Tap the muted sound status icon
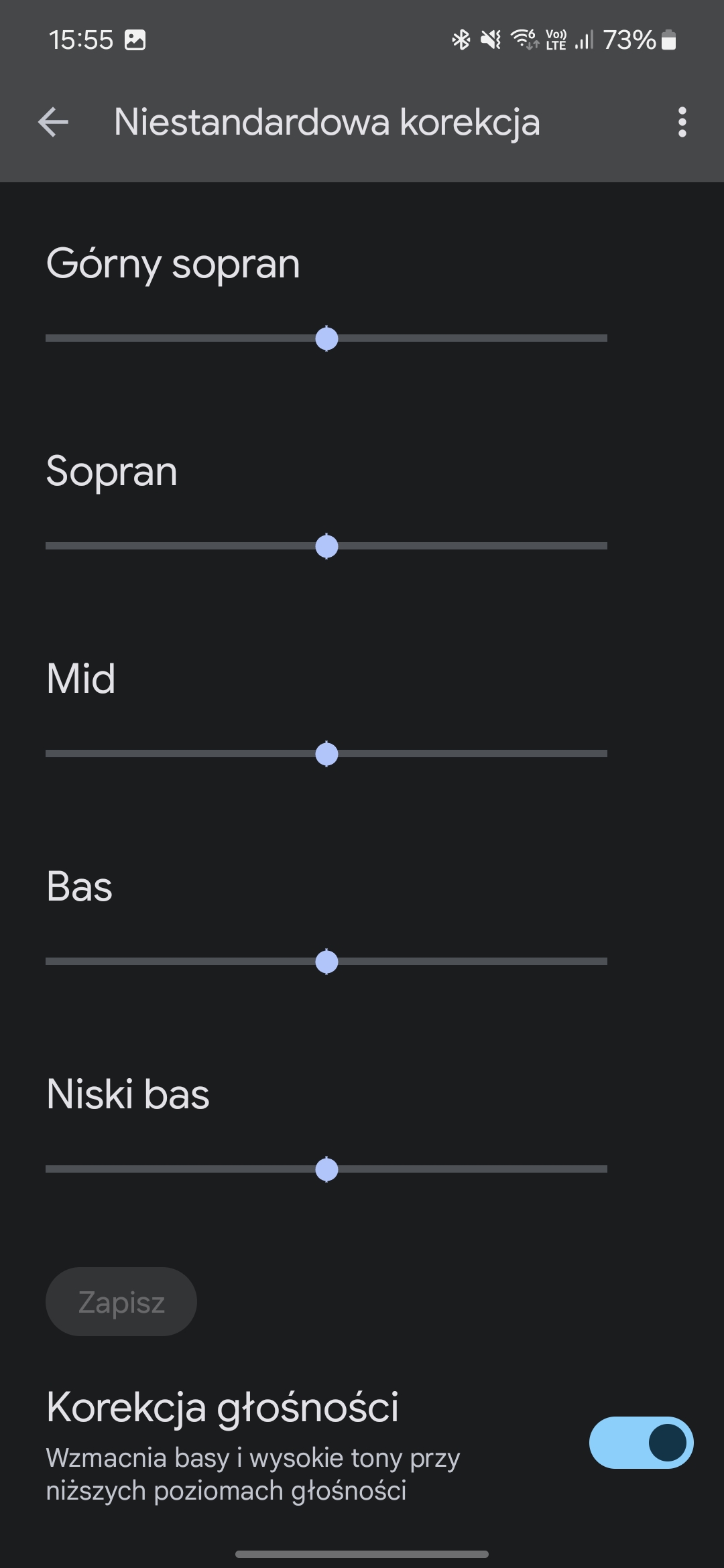 tap(491, 40)
